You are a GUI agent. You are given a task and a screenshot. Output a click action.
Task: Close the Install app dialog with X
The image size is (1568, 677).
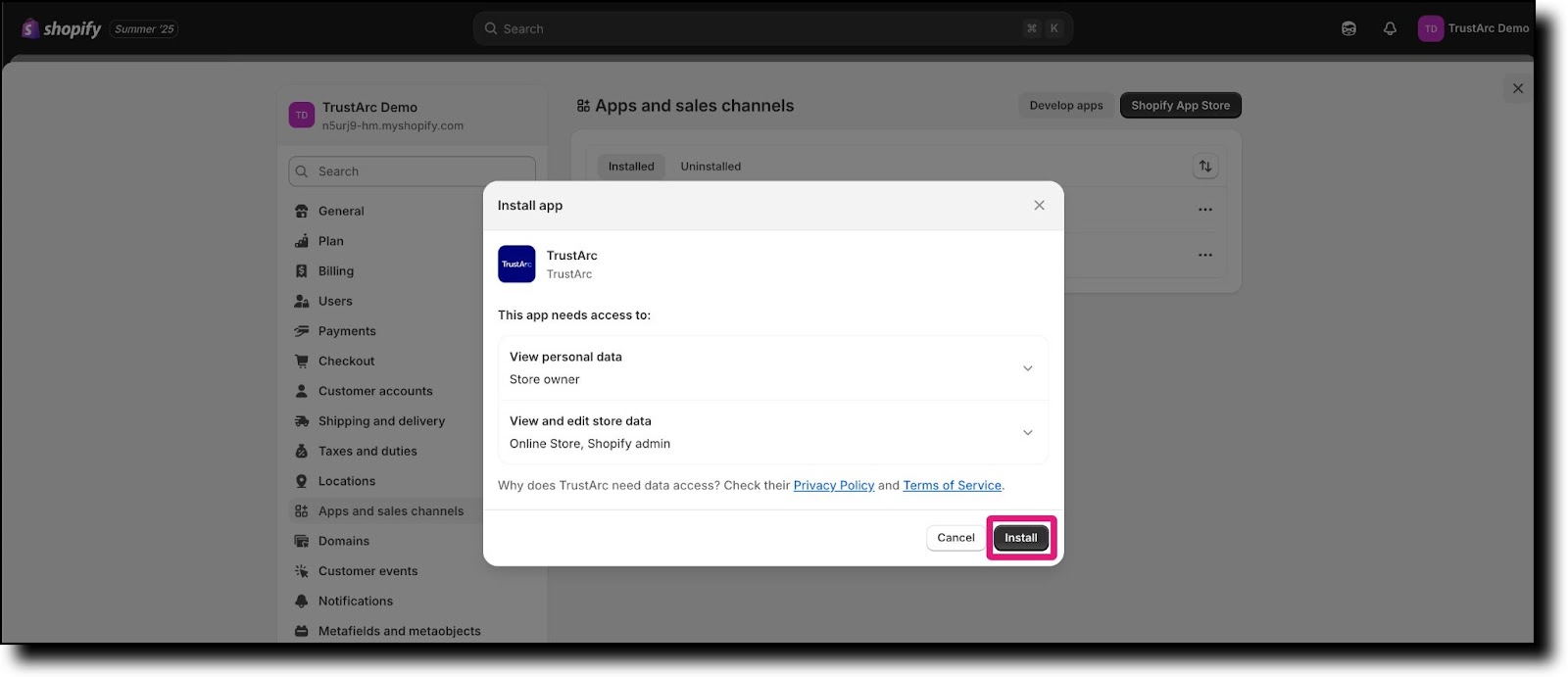1039,205
